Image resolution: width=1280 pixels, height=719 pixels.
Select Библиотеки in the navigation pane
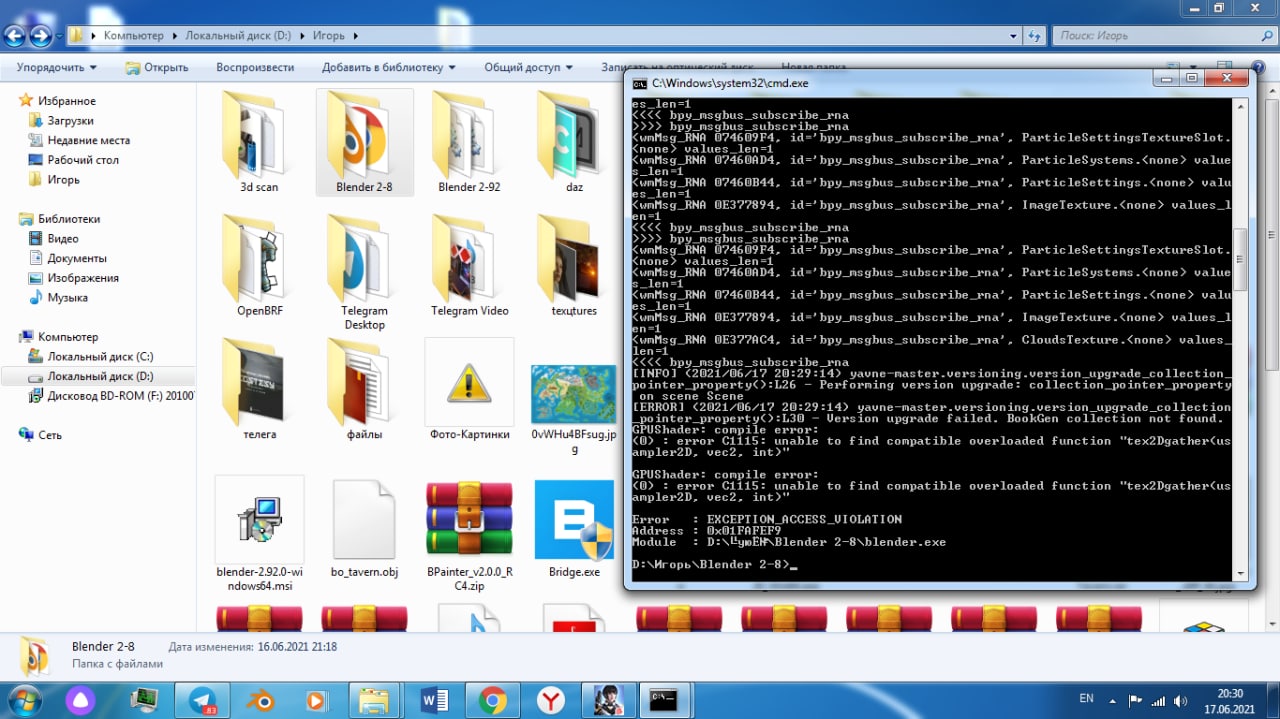pos(69,219)
